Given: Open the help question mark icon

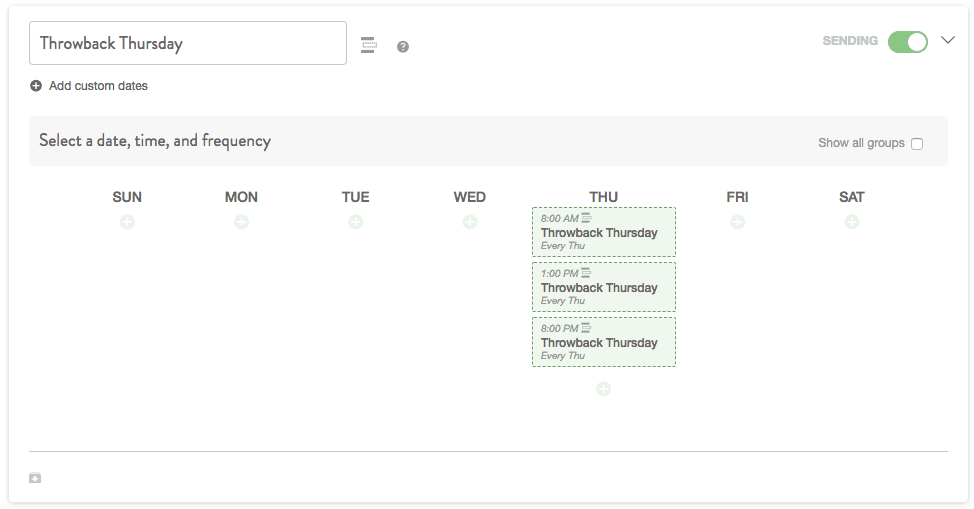Looking at the screenshot, I should [x=403, y=47].
